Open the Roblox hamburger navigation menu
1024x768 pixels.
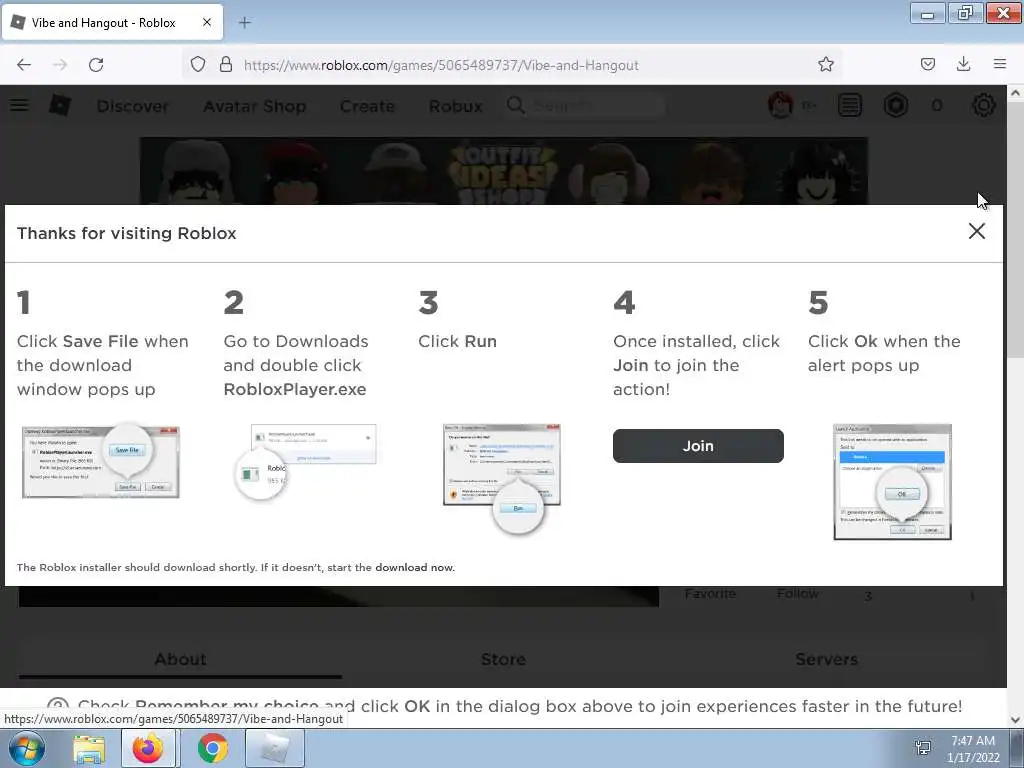tap(20, 105)
